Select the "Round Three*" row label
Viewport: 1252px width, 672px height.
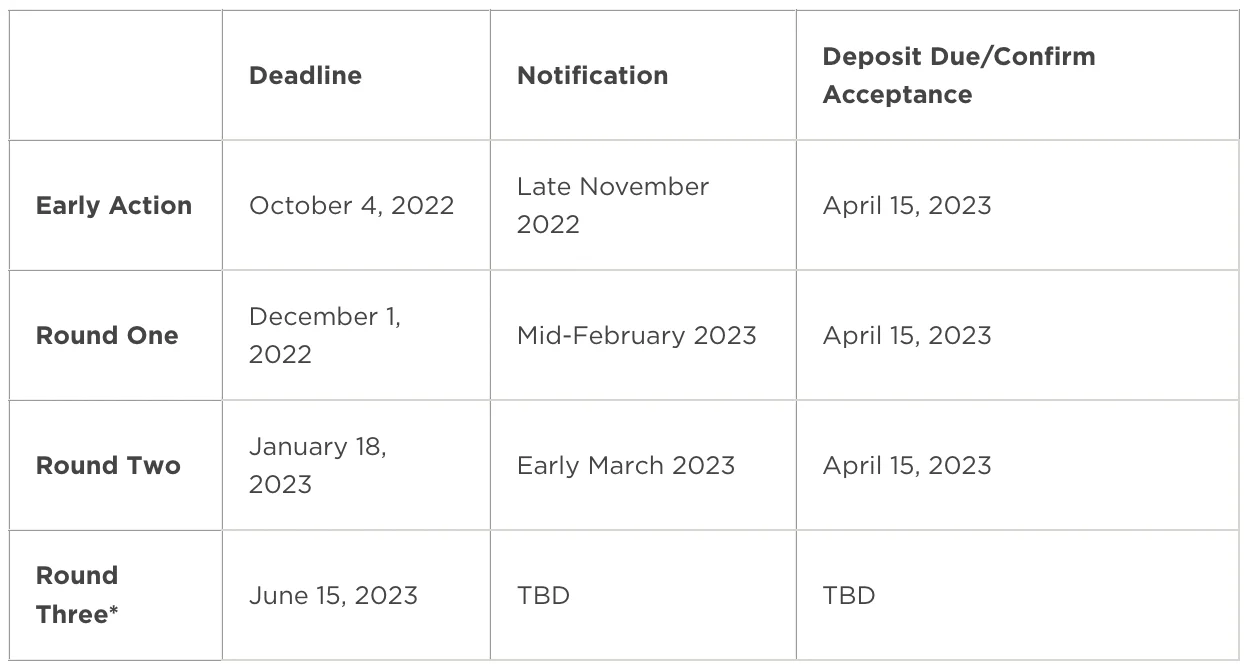click(77, 595)
